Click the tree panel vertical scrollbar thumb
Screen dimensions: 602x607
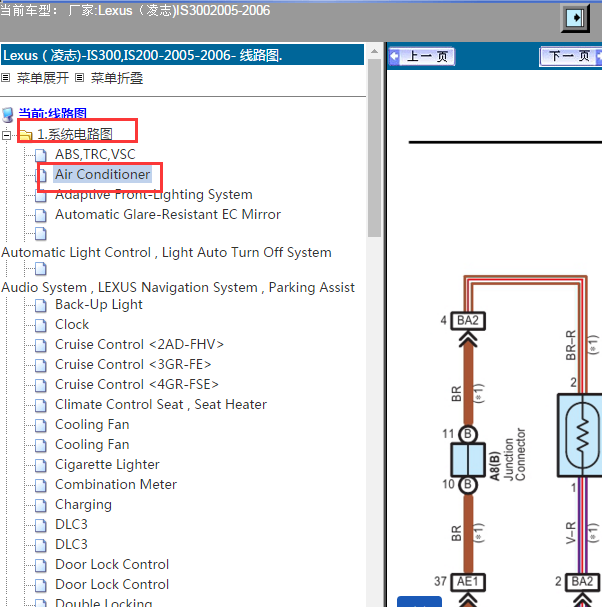coord(374,147)
